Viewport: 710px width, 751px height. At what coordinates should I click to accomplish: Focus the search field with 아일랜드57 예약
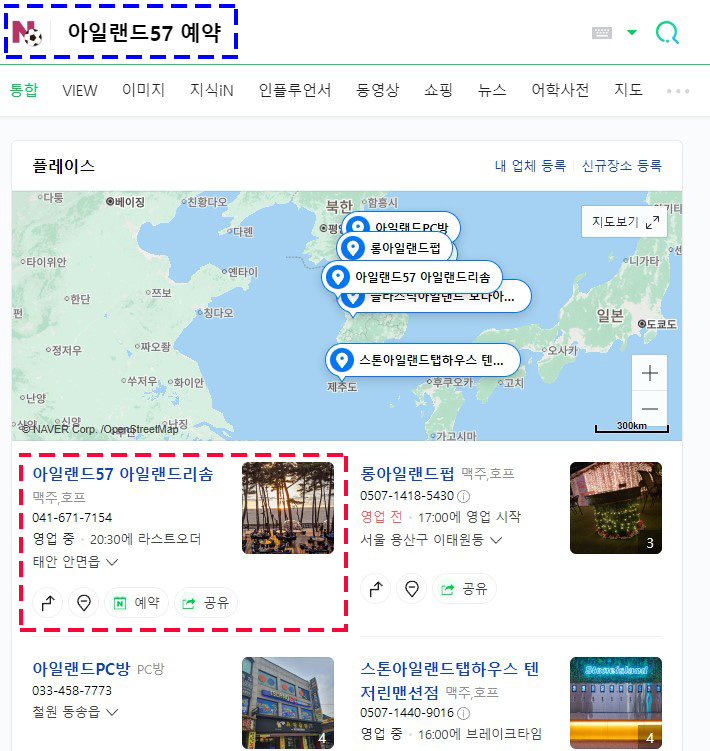click(144, 33)
